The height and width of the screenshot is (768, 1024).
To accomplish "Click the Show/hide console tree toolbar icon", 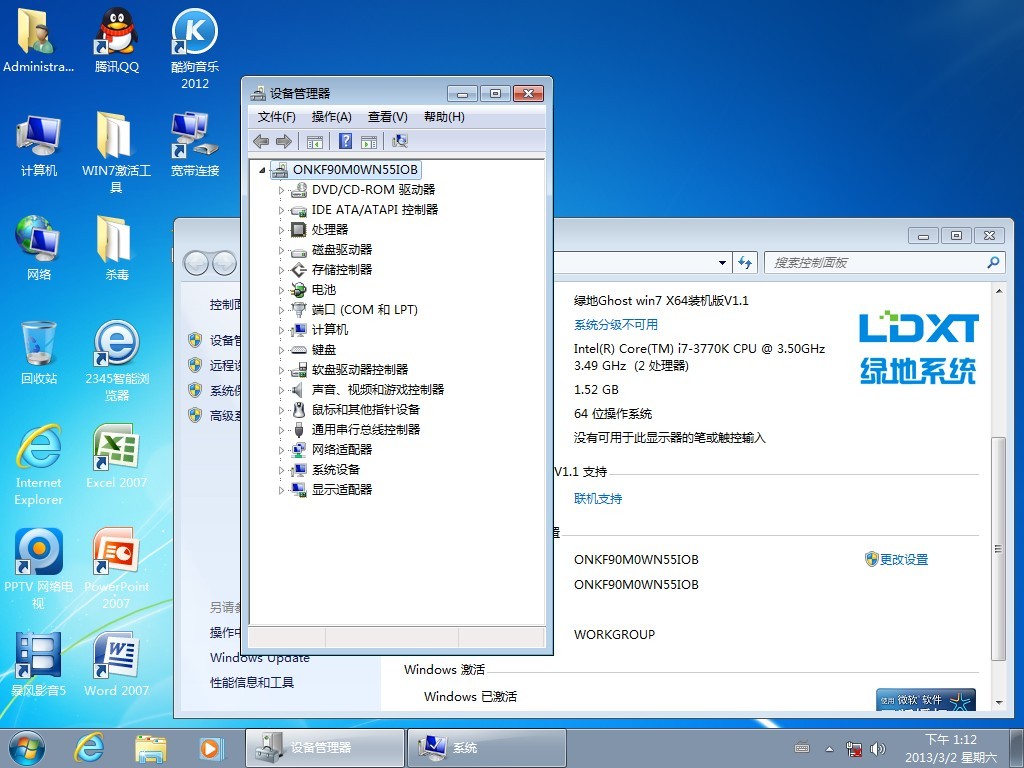I will (315, 141).
